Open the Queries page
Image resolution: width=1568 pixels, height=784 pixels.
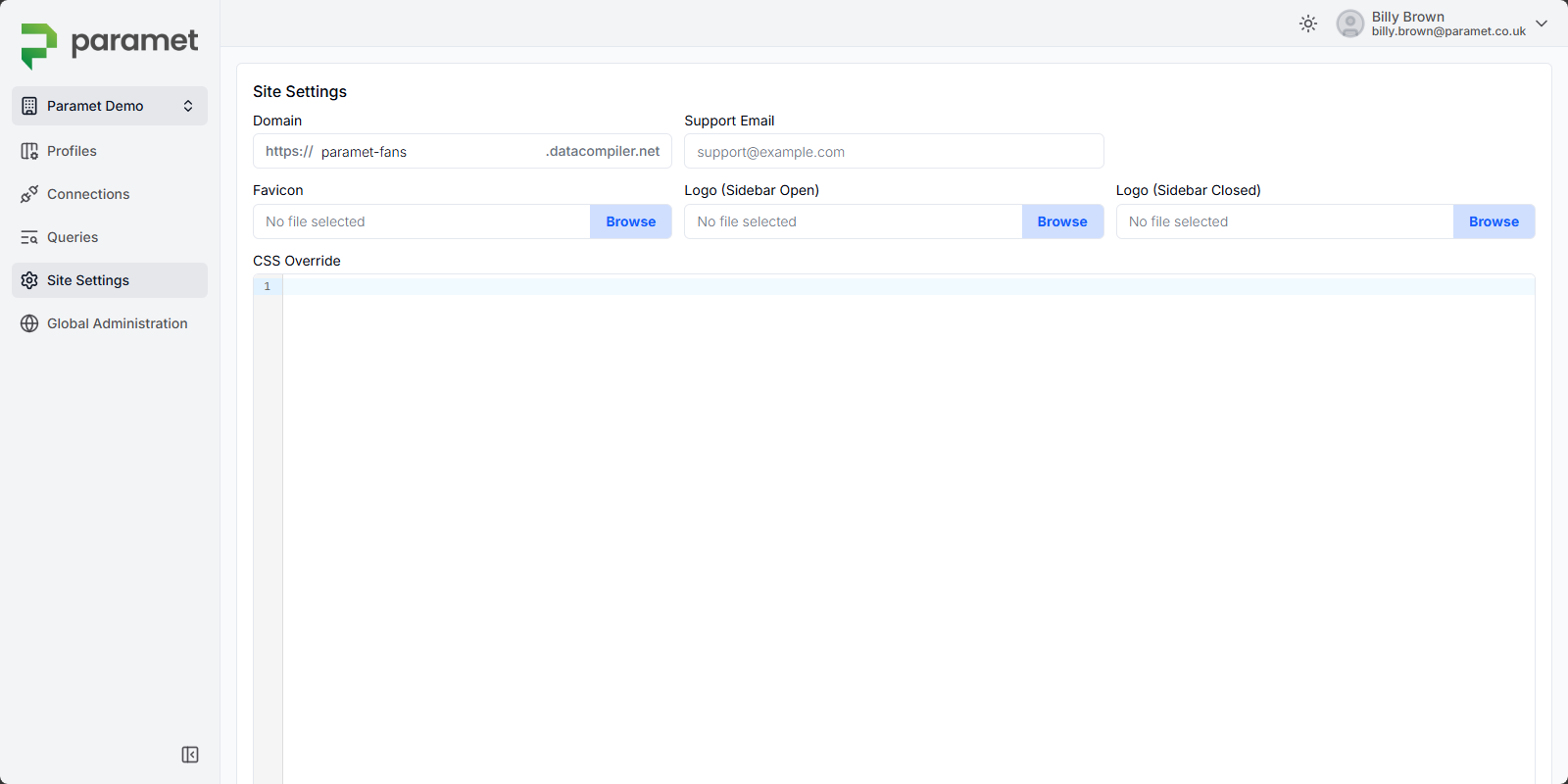click(x=110, y=237)
